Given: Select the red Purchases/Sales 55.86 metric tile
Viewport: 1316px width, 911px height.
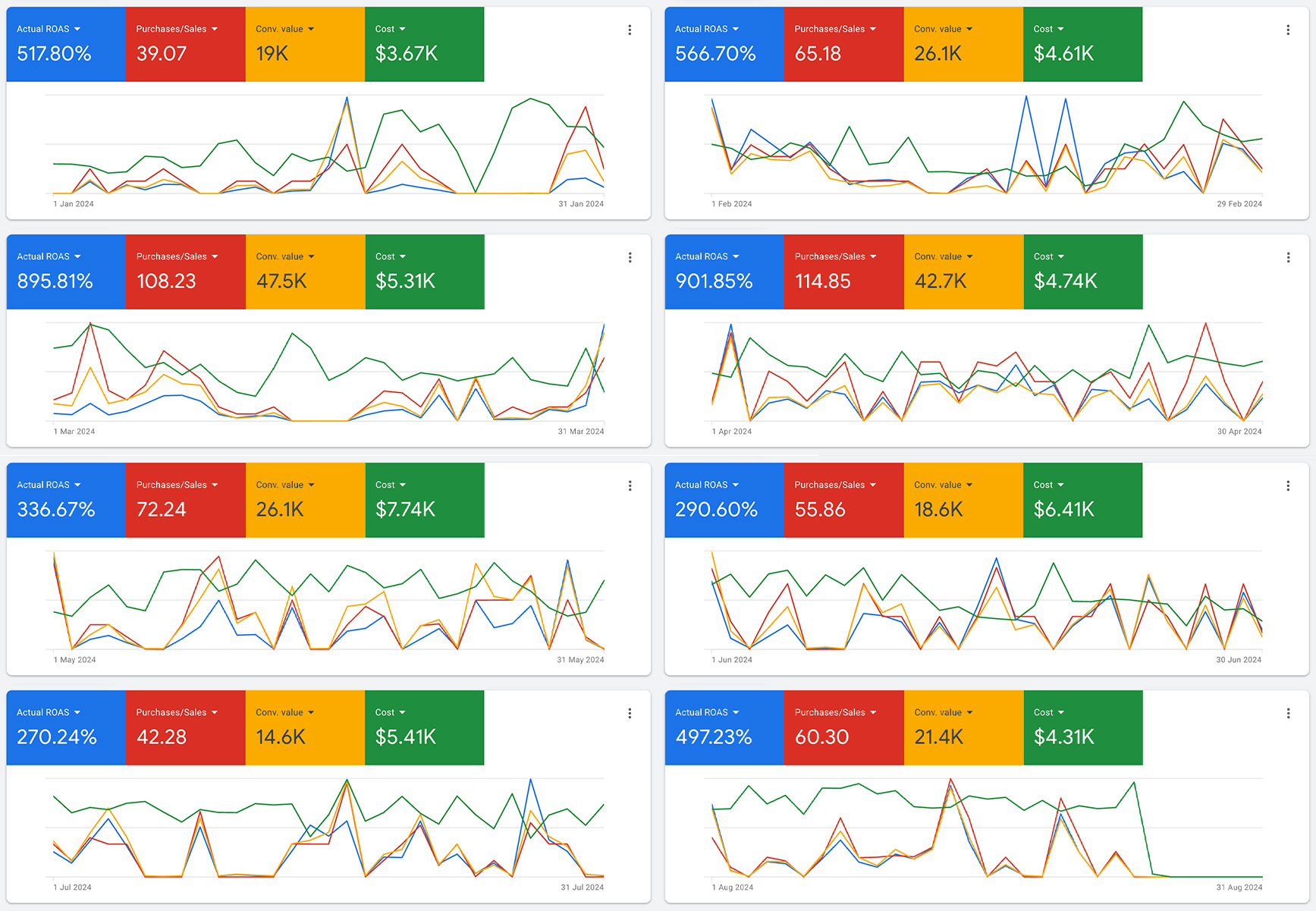Looking at the screenshot, I should [843, 501].
